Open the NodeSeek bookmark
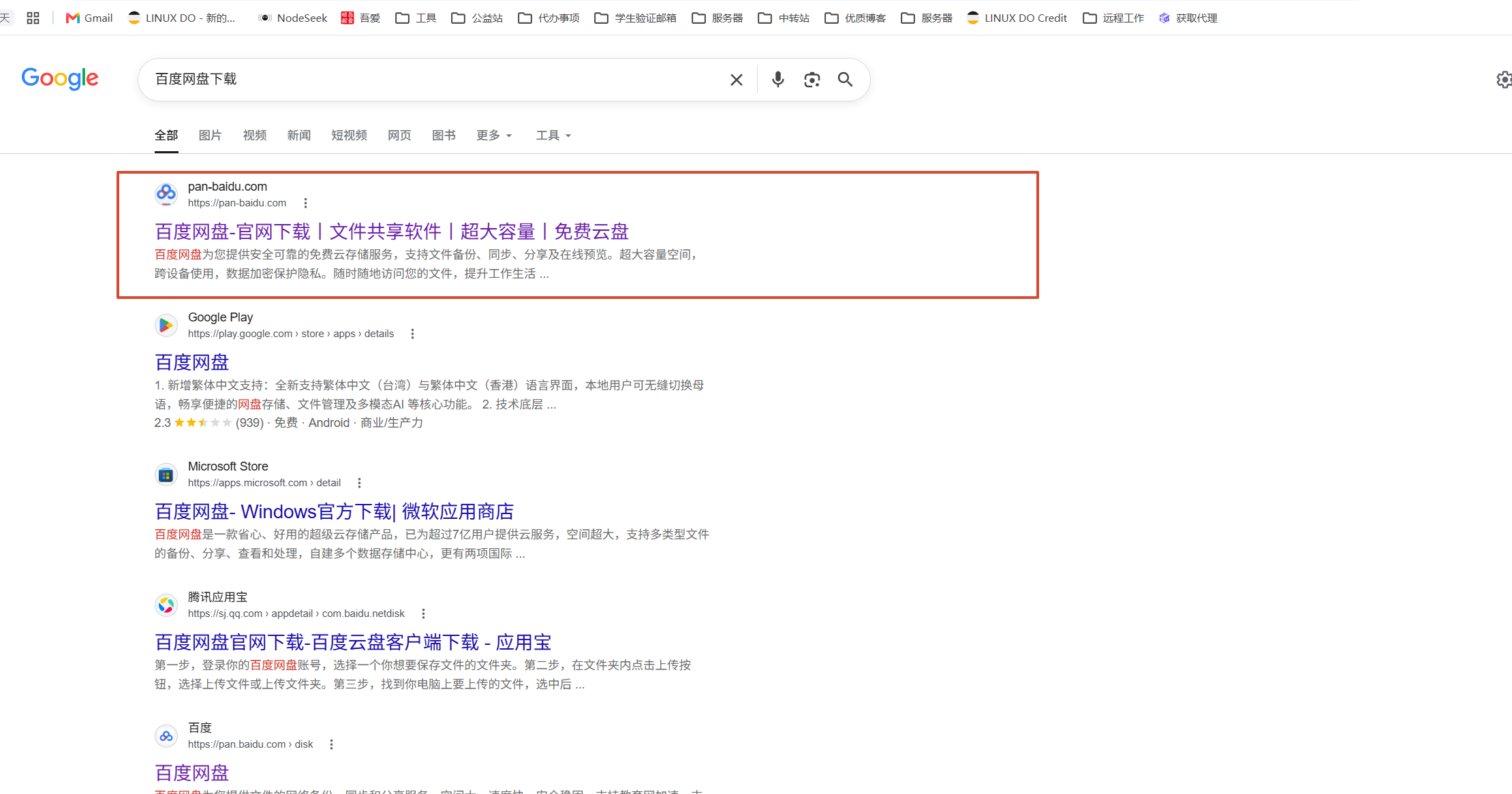This screenshot has width=1512, height=794. (x=293, y=18)
